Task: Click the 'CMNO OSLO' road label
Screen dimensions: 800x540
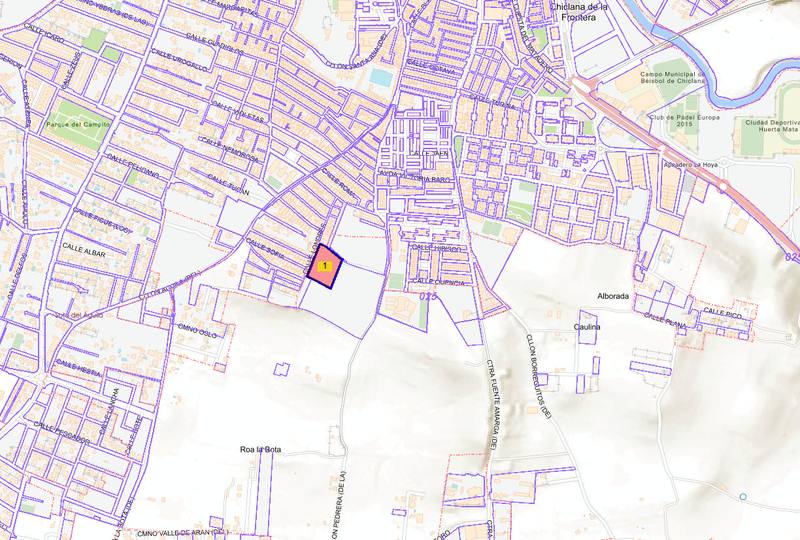Action: click(x=197, y=330)
